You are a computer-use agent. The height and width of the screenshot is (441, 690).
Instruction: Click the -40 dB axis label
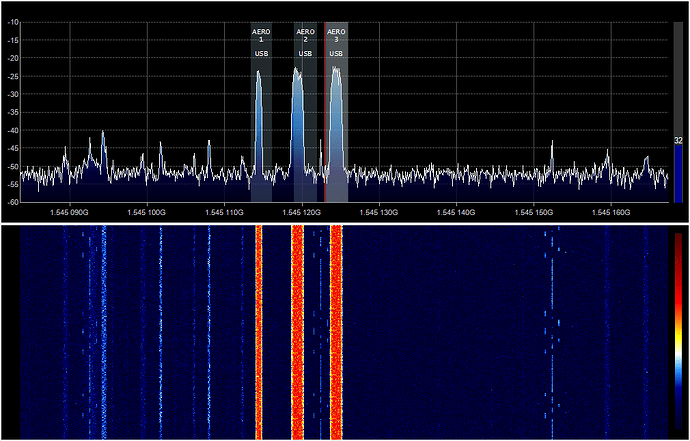(x=12, y=130)
